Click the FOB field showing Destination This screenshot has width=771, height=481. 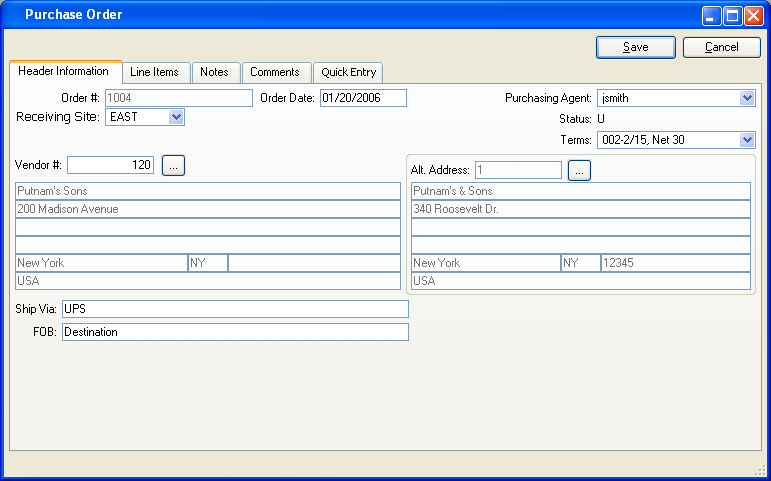pos(236,332)
